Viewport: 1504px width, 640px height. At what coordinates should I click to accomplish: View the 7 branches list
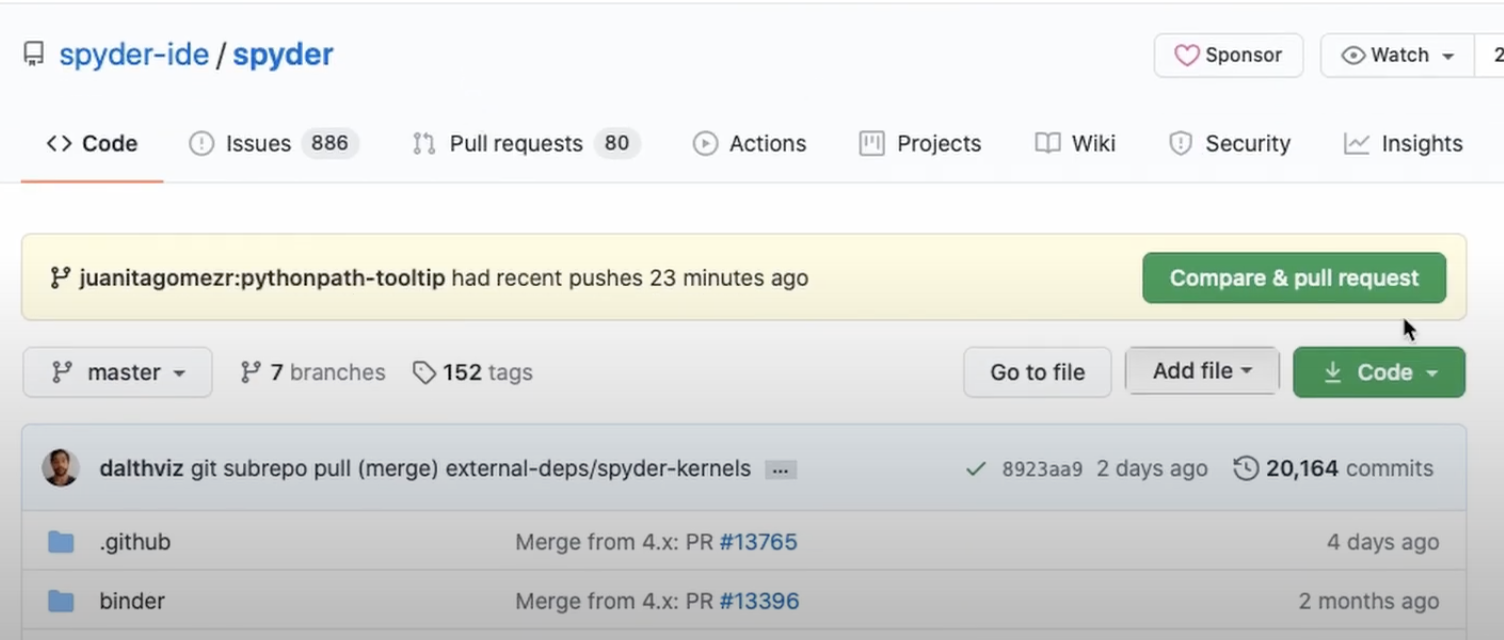[x=313, y=373]
